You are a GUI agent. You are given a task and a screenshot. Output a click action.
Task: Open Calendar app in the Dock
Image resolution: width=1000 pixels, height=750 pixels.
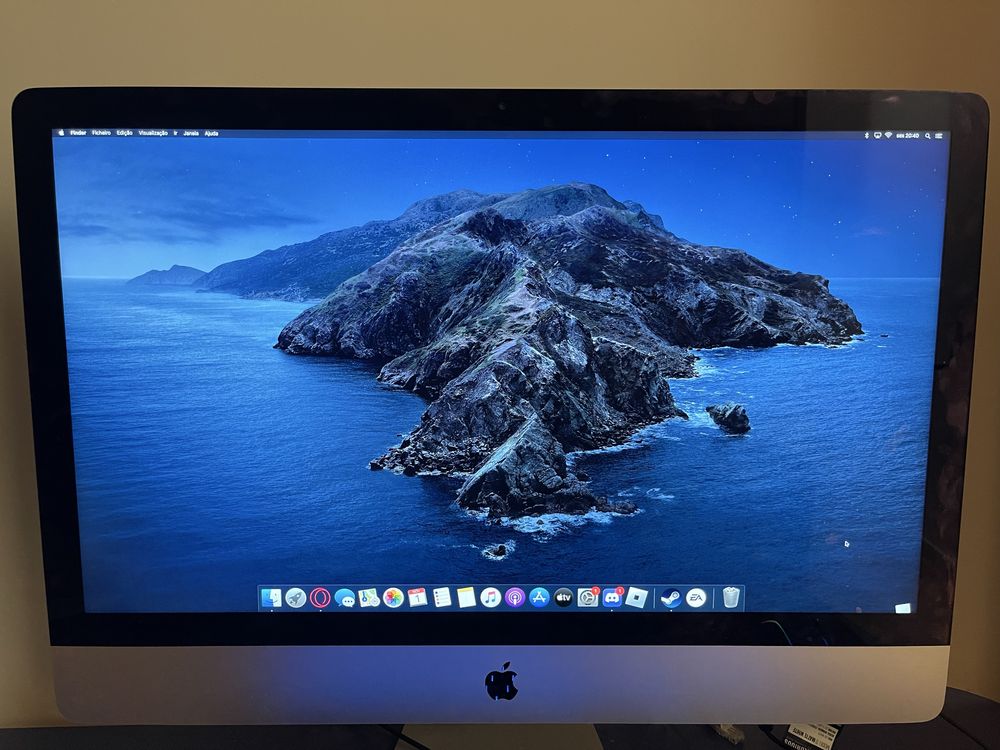click(418, 598)
